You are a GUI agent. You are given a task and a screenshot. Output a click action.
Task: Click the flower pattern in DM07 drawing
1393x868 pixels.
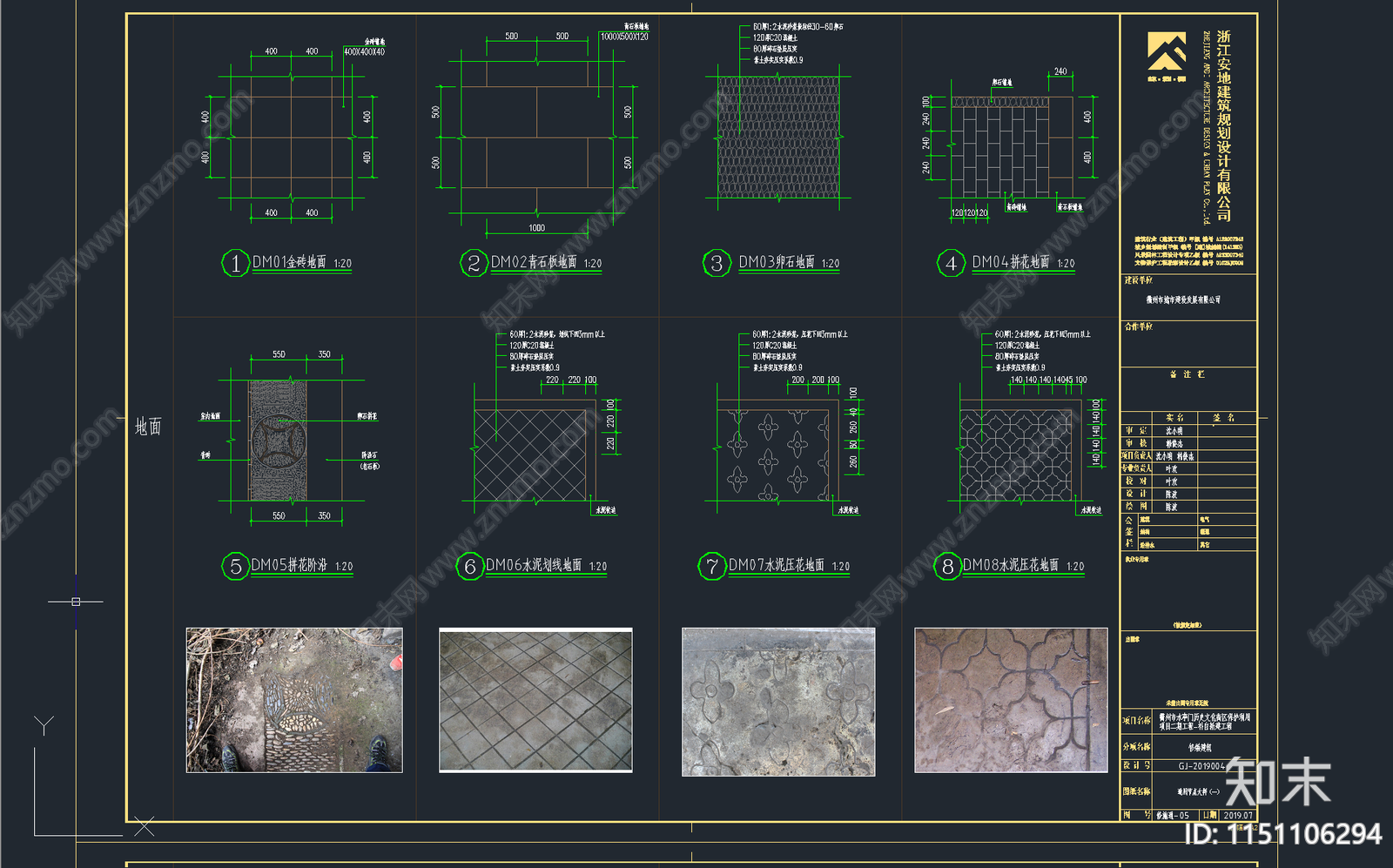click(x=773, y=455)
